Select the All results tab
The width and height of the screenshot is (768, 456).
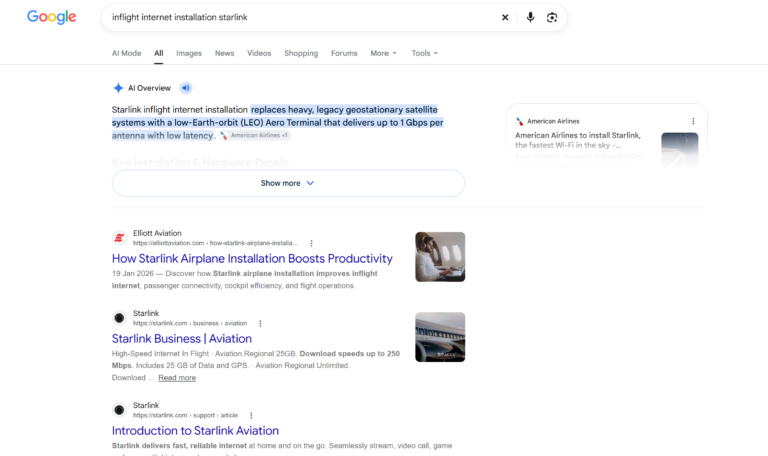coord(159,53)
